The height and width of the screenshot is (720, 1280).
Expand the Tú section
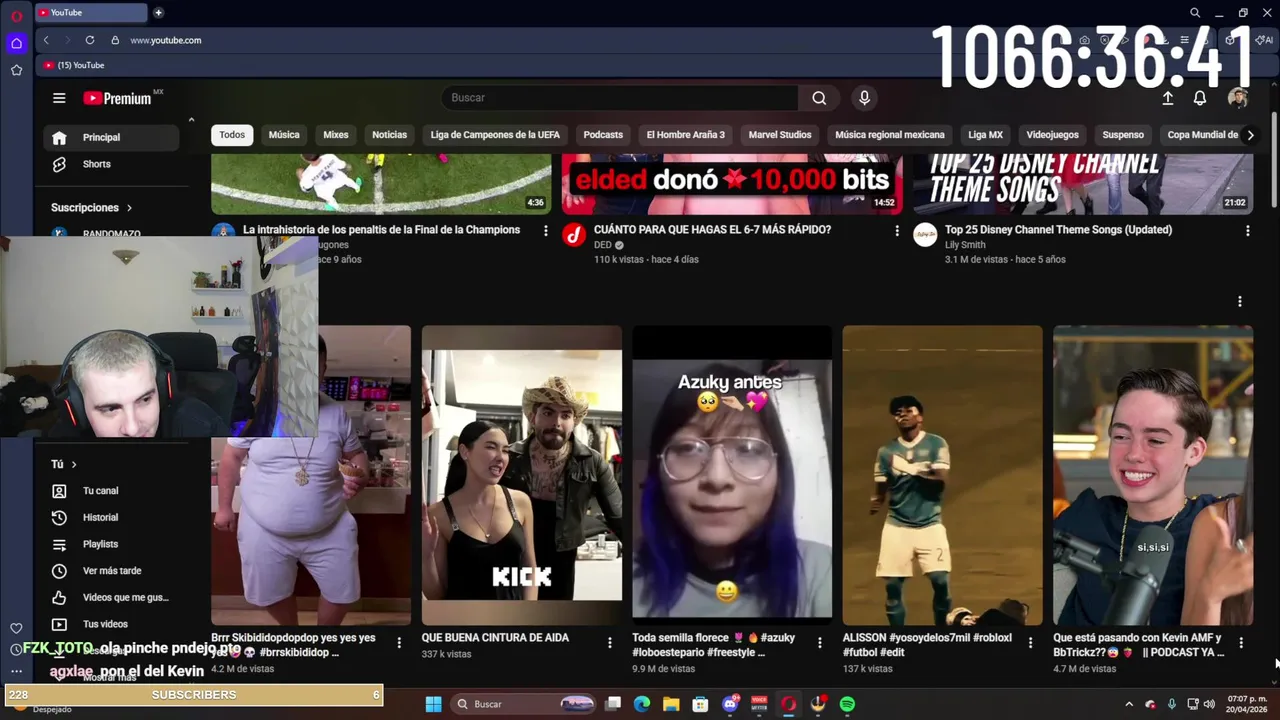[x=64, y=464]
